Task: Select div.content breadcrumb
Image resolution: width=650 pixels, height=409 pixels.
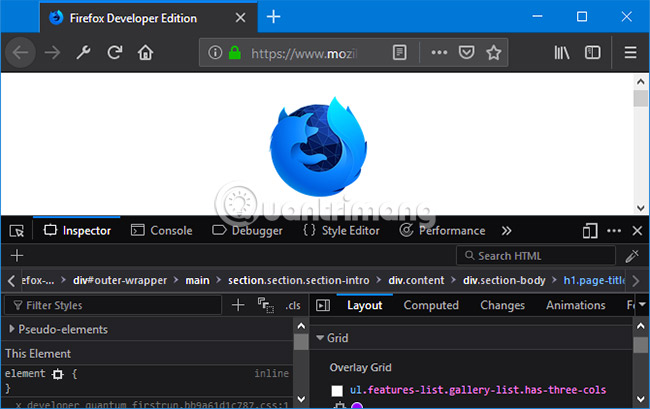Action: pyautogui.click(x=416, y=281)
